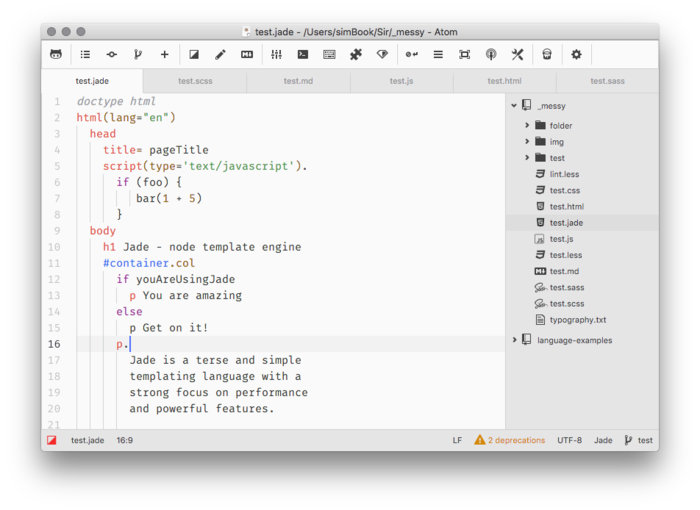This screenshot has width=700, height=510.
Task: Toggle the Markdown preview icon
Action: click(x=247, y=54)
